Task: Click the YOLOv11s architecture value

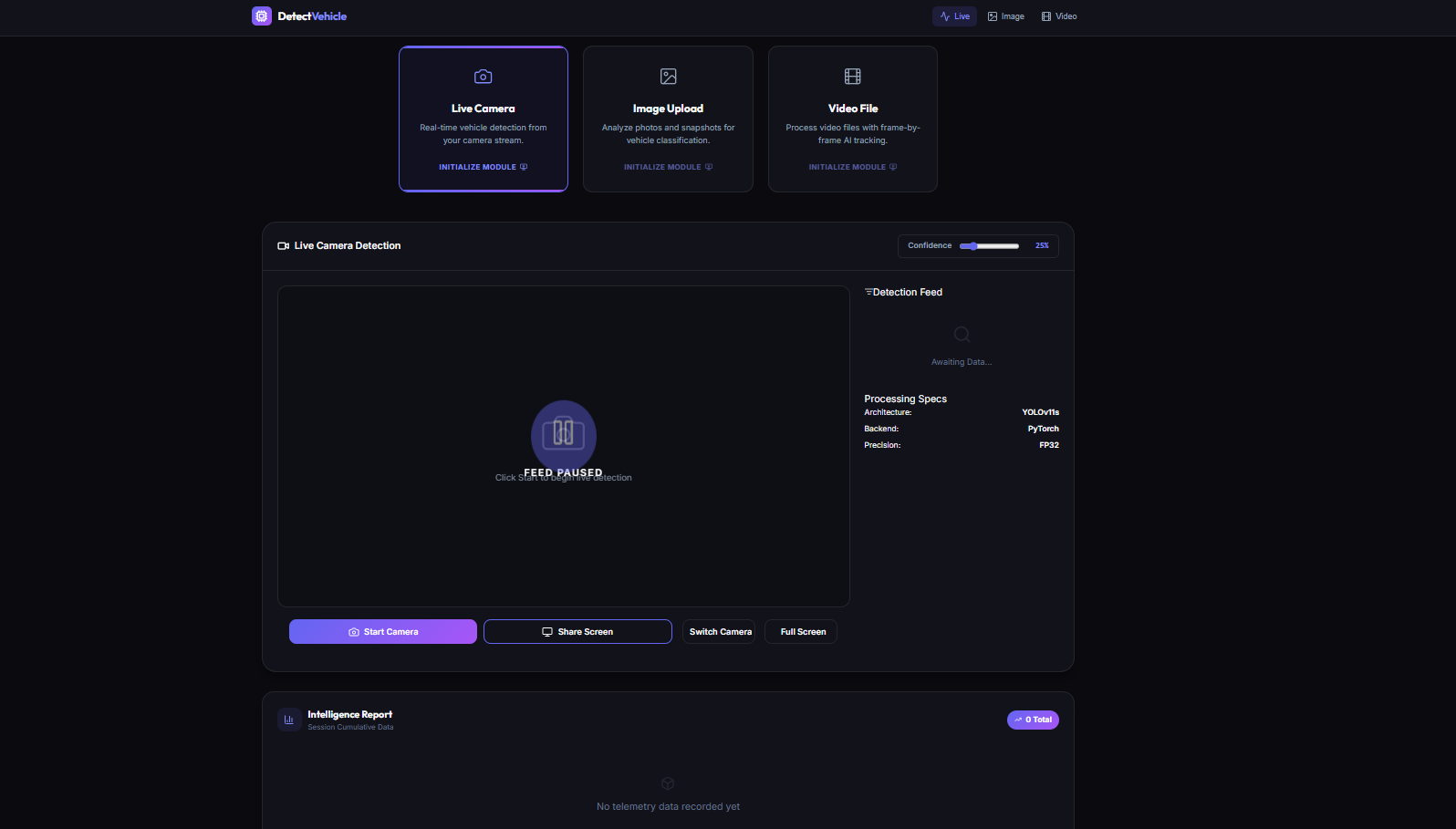Action: 1041,413
